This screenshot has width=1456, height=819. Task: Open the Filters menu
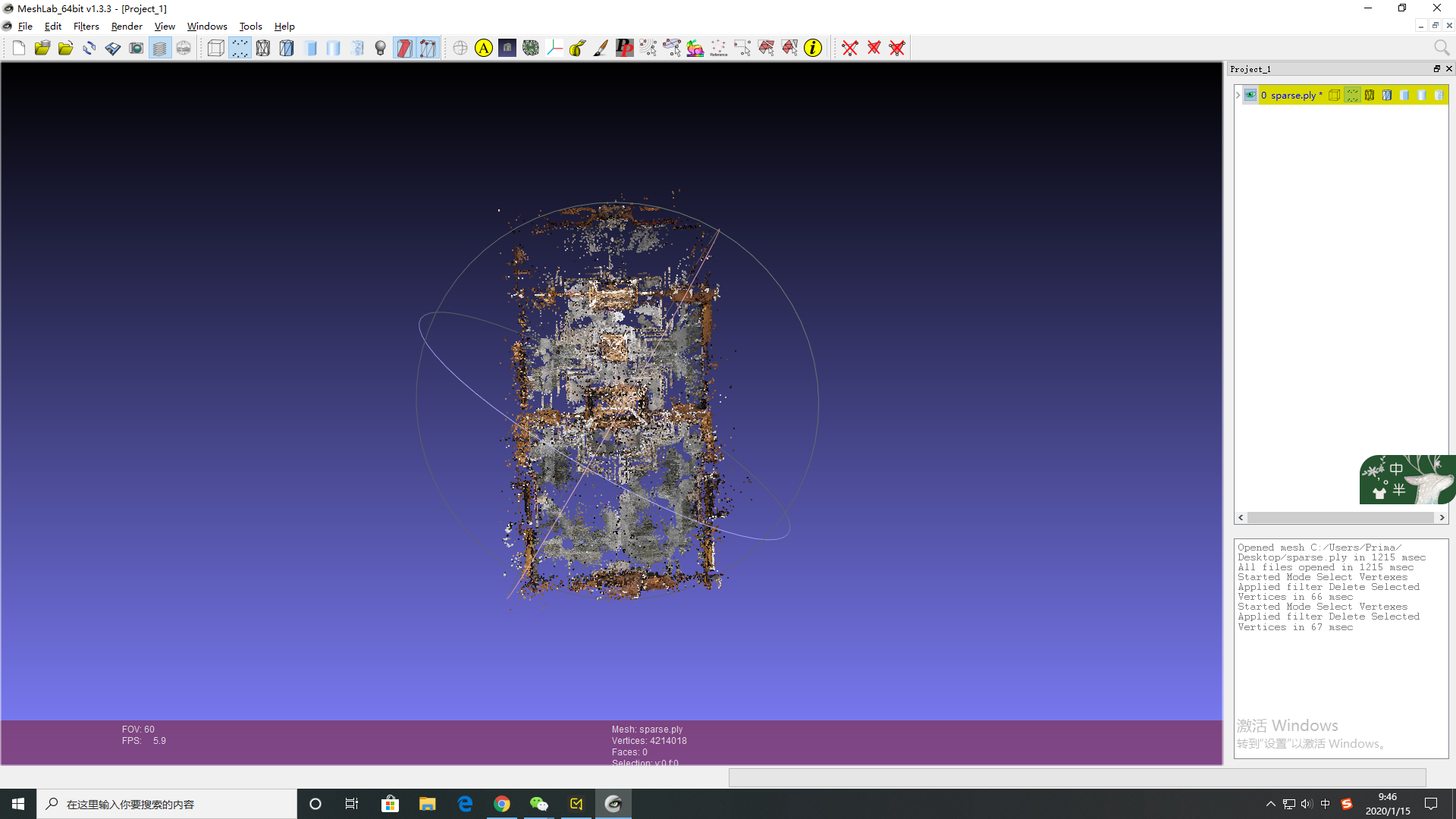pos(86,27)
